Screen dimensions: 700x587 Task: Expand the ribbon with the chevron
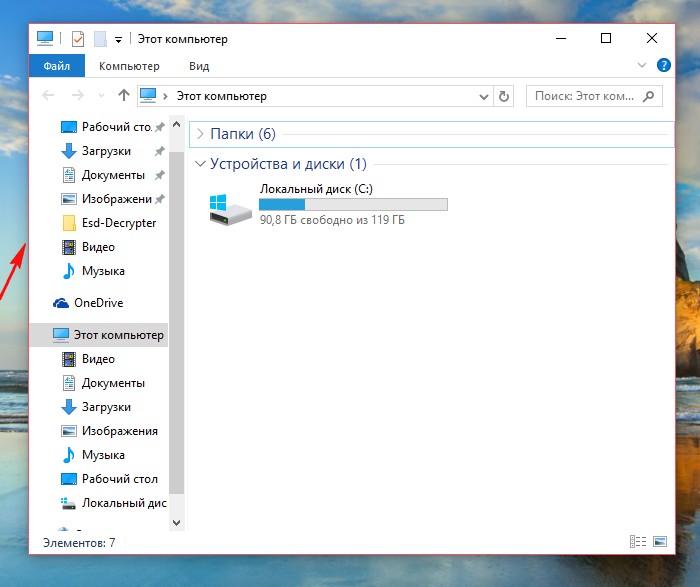click(x=642, y=65)
